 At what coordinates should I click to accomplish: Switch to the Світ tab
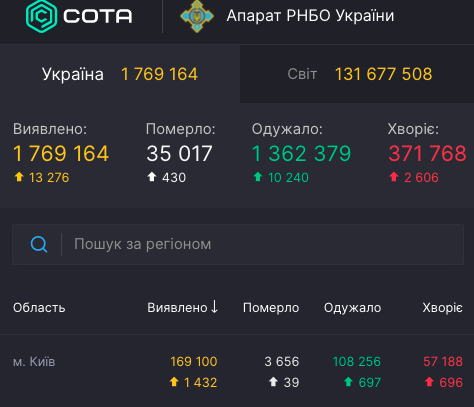pyautogui.click(x=357, y=74)
